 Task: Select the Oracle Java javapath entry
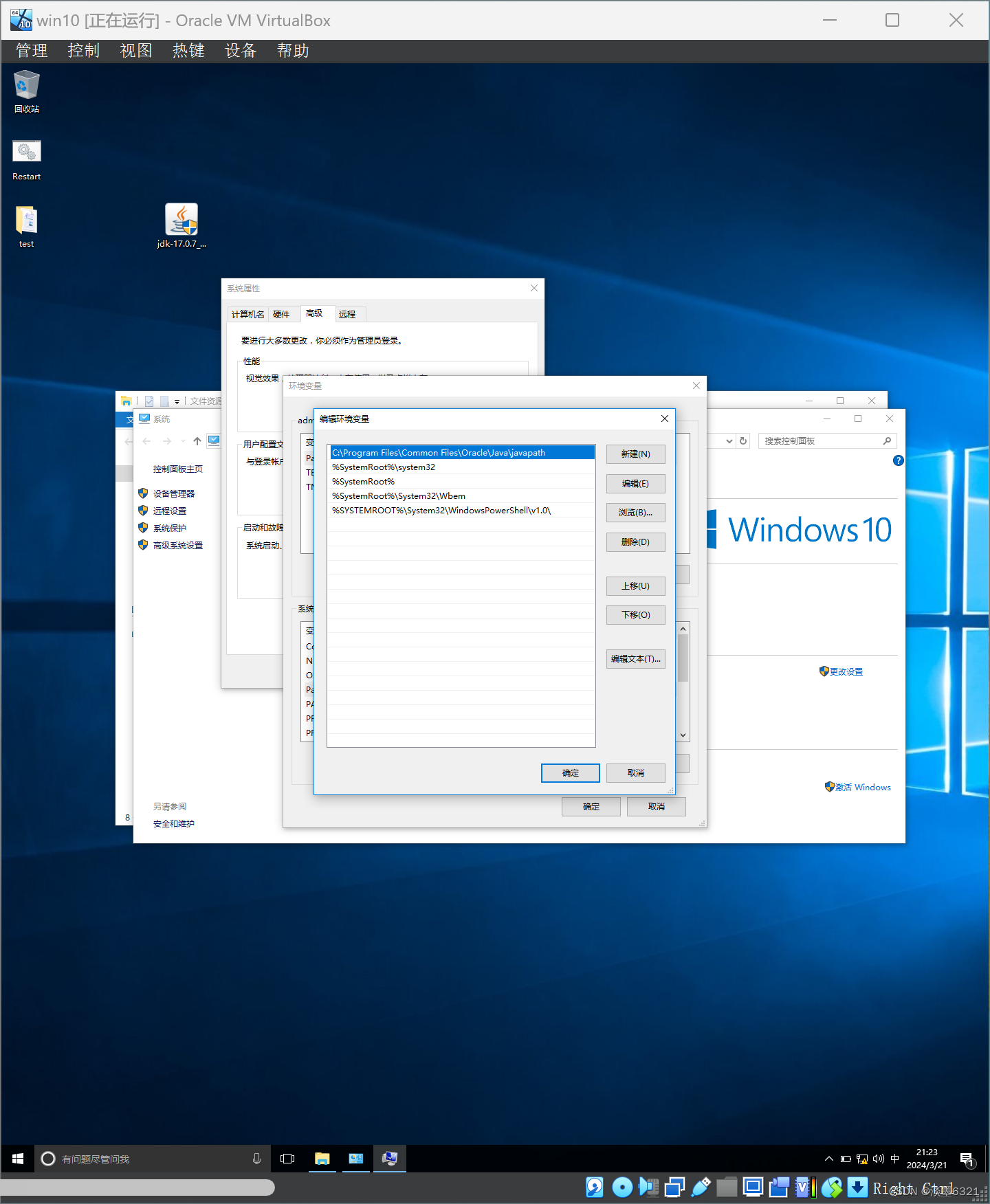(462, 453)
